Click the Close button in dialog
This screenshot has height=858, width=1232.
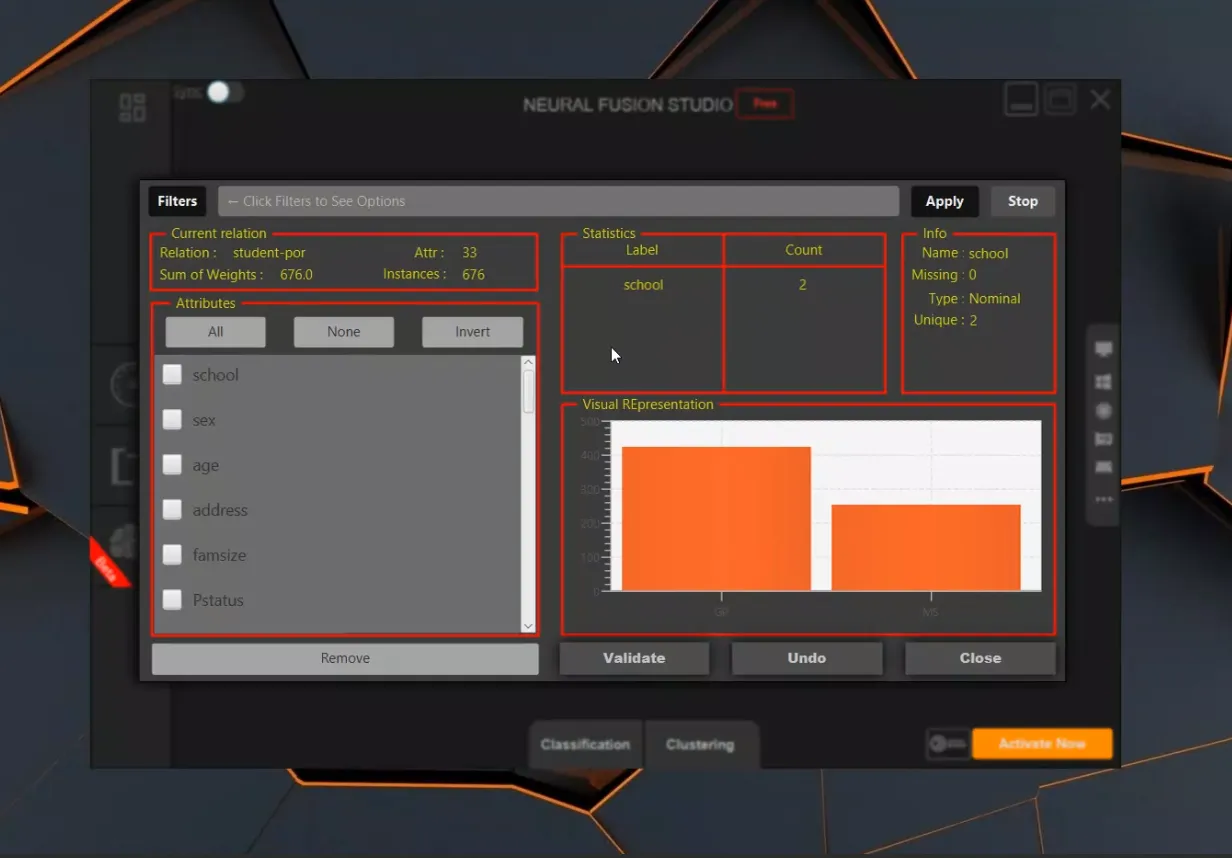click(x=980, y=658)
